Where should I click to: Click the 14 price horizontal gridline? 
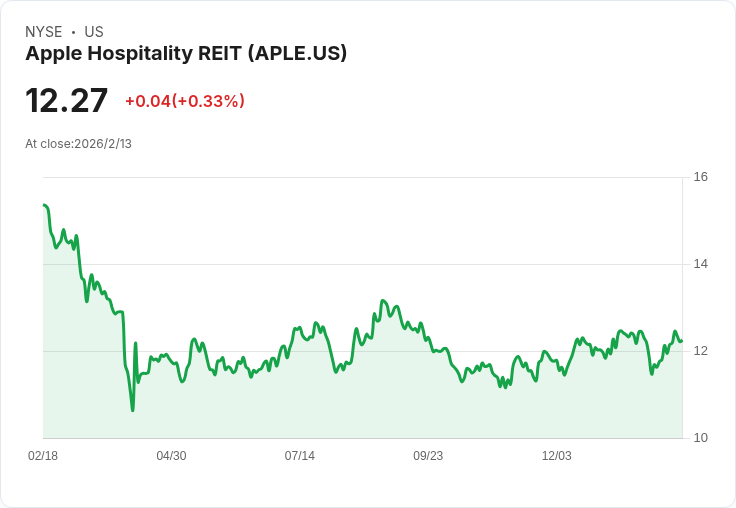(x=363, y=264)
